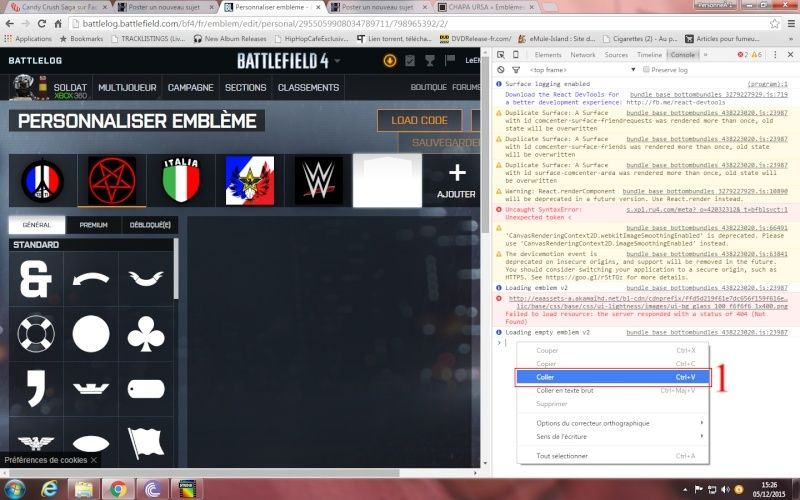Screen dimensions: 800x500
Task: Open the French flag star emblem
Action: (250, 181)
